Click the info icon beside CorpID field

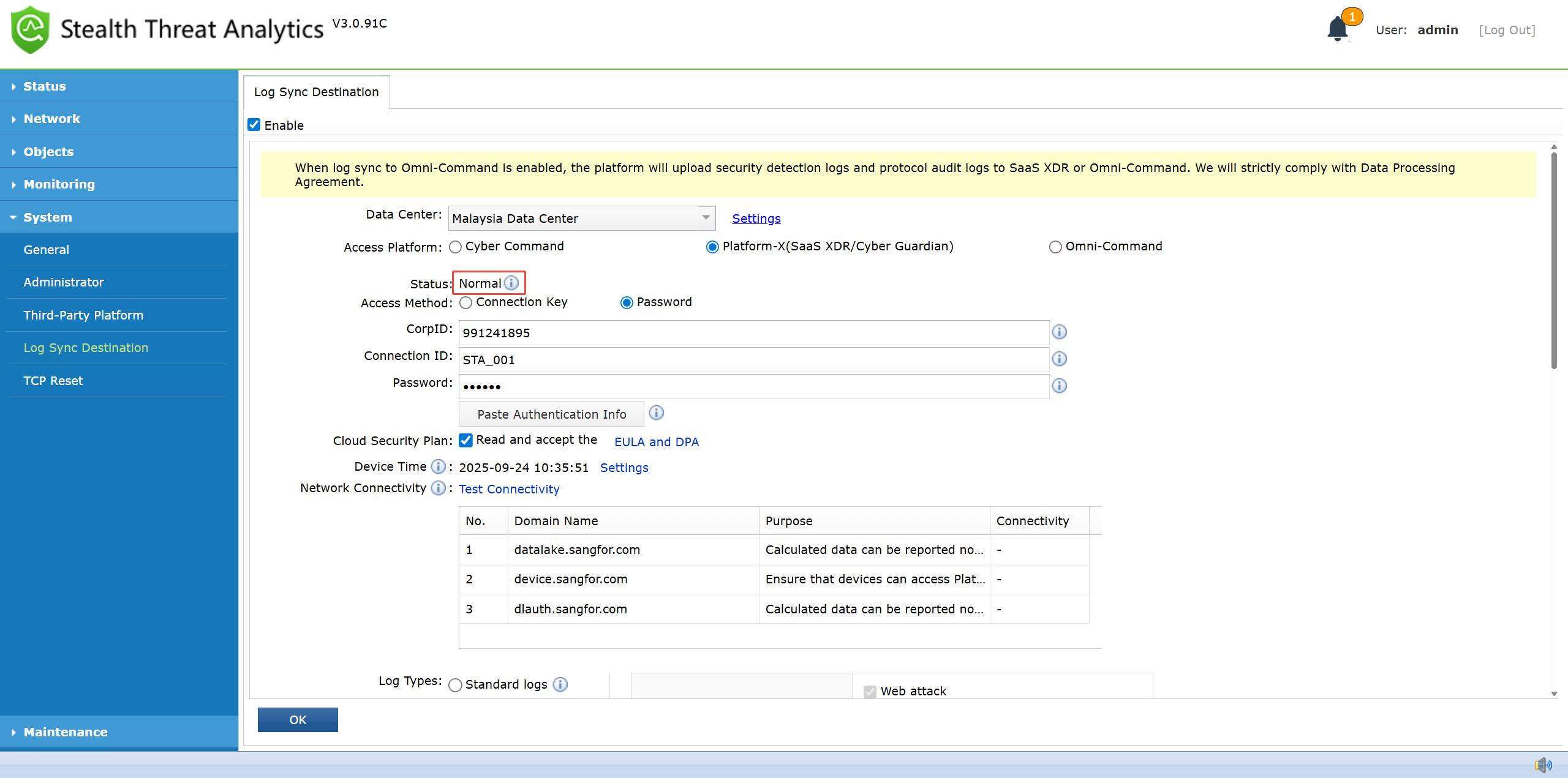coord(1060,332)
